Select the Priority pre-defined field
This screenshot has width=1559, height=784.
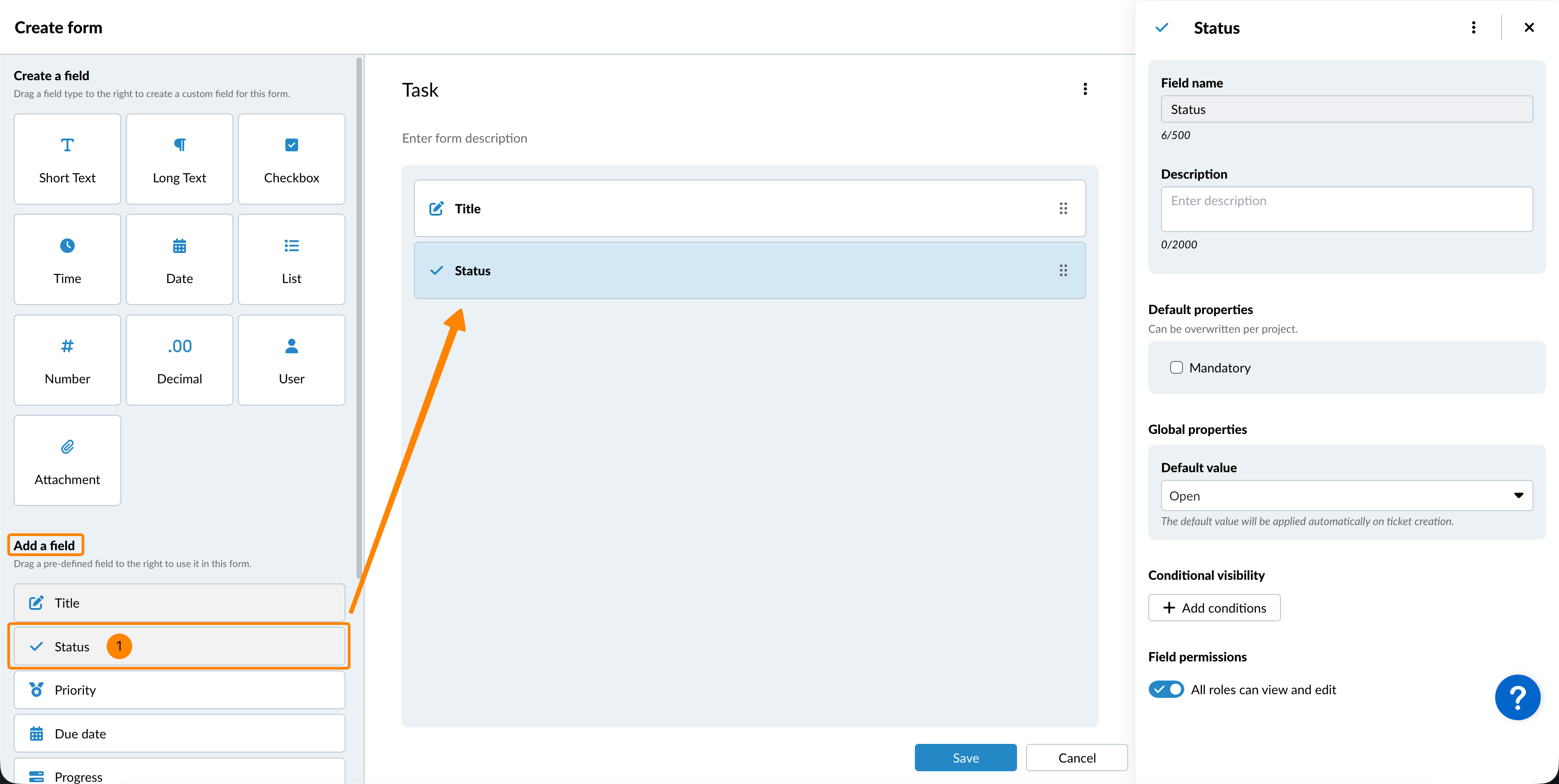point(179,690)
